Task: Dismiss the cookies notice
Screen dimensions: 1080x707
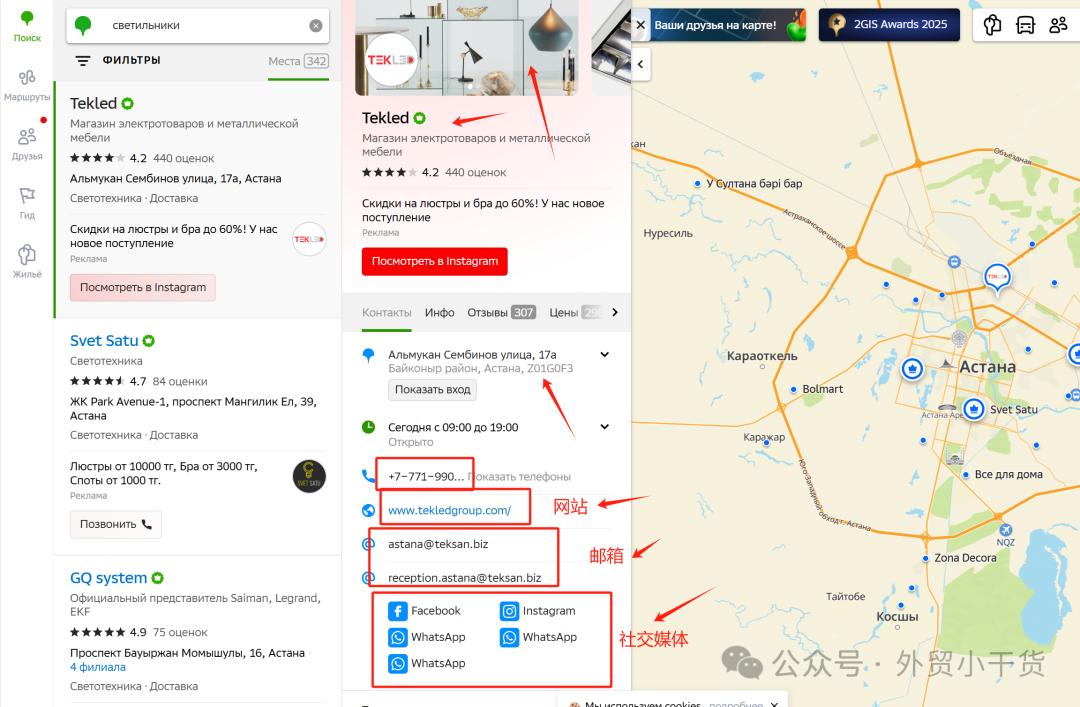Action: (774, 704)
